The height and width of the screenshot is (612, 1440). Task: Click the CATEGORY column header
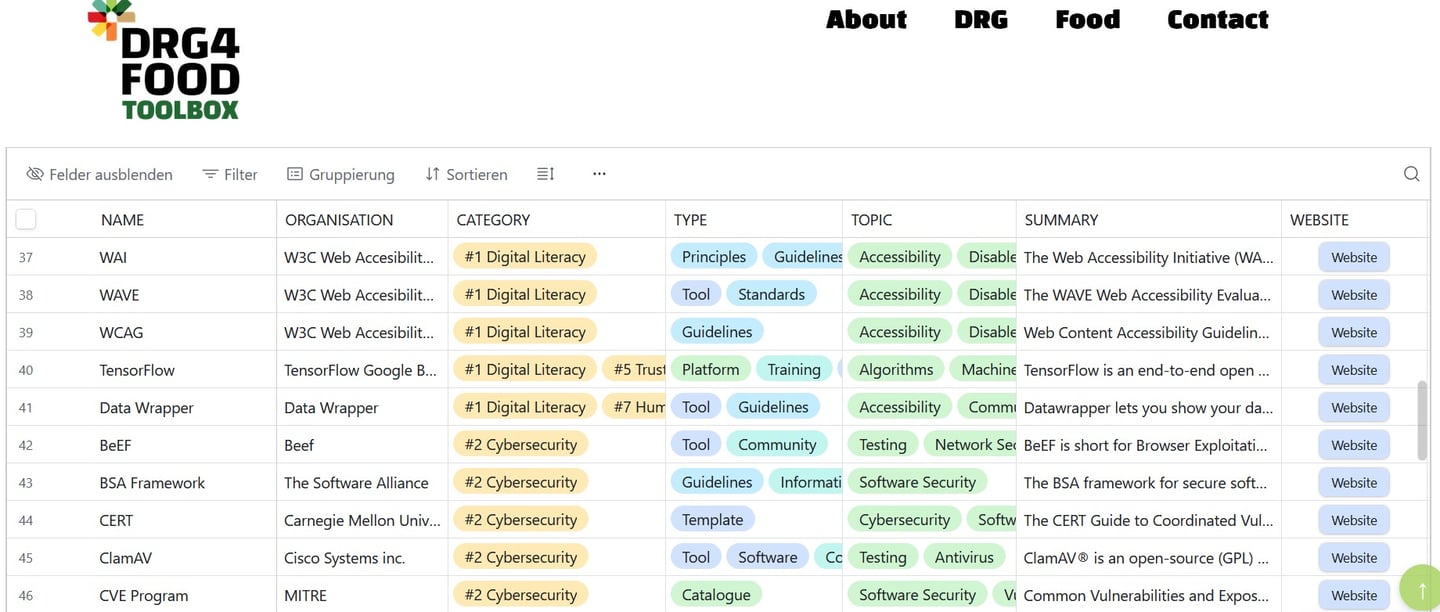coord(493,220)
